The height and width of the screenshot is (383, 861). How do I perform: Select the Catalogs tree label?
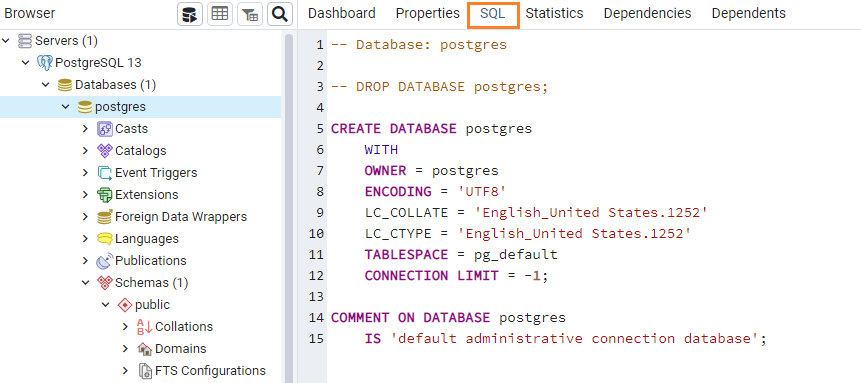(x=141, y=151)
